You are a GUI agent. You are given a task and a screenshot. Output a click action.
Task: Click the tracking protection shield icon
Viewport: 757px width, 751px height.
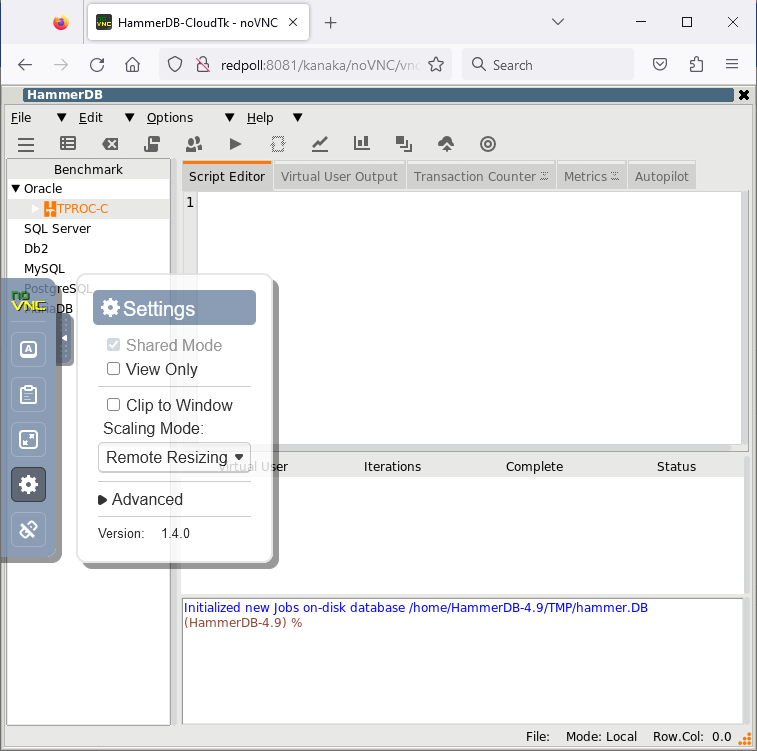point(175,65)
